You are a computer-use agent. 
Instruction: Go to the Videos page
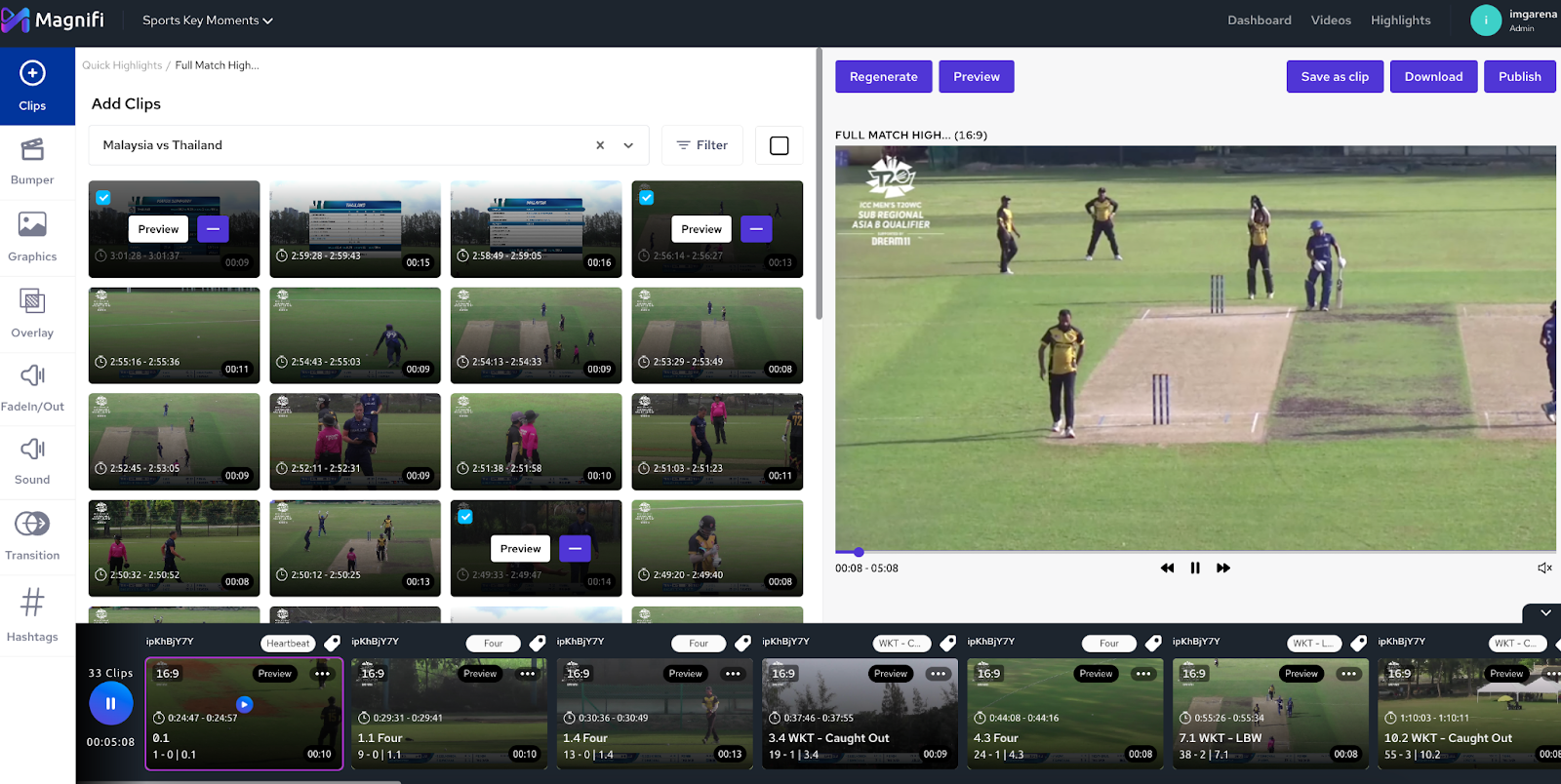[1331, 20]
